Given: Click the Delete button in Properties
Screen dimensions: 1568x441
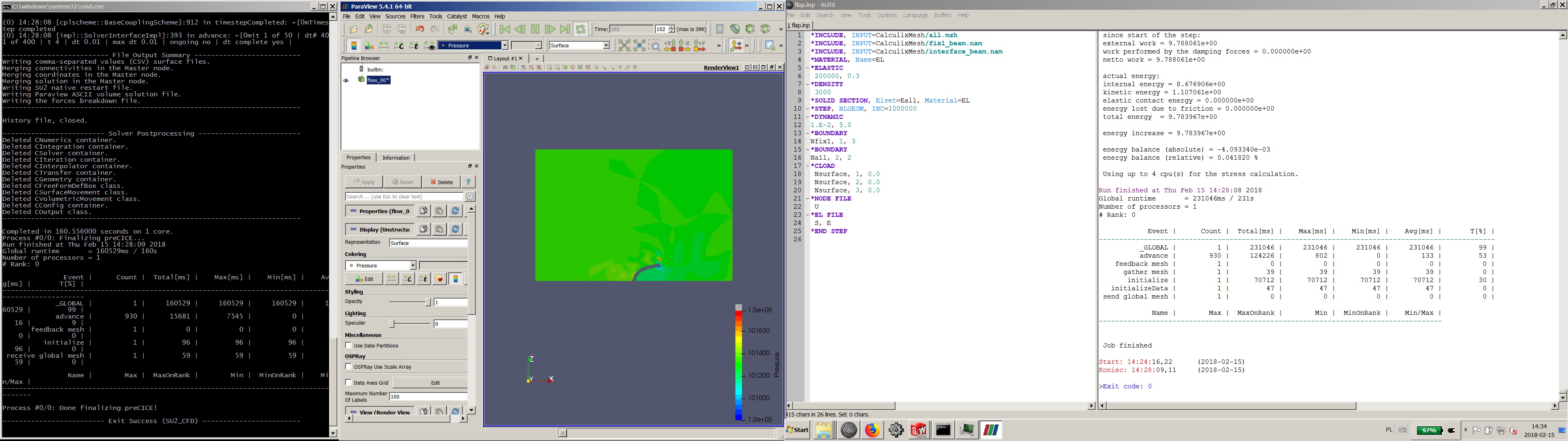Looking at the screenshot, I should pos(441,182).
